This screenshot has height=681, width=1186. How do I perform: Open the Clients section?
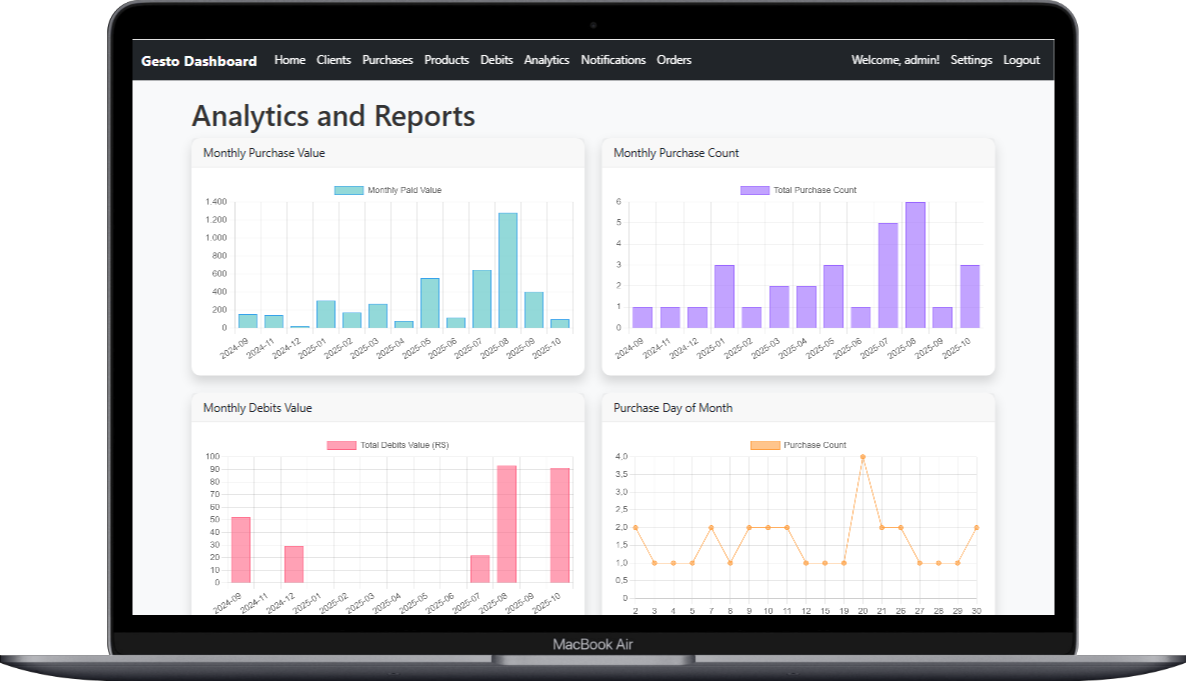(x=334, y=60)
